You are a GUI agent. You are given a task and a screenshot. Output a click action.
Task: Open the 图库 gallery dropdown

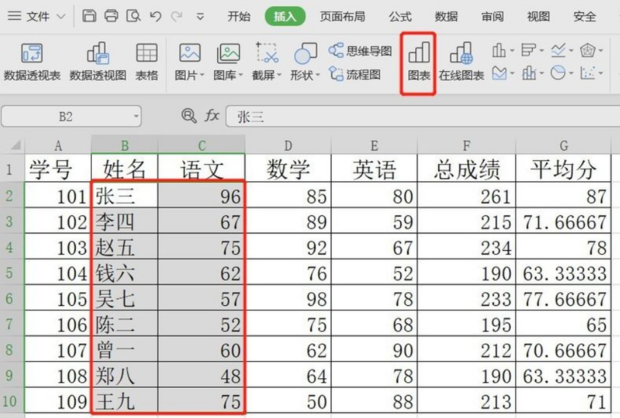click(228, 62)
